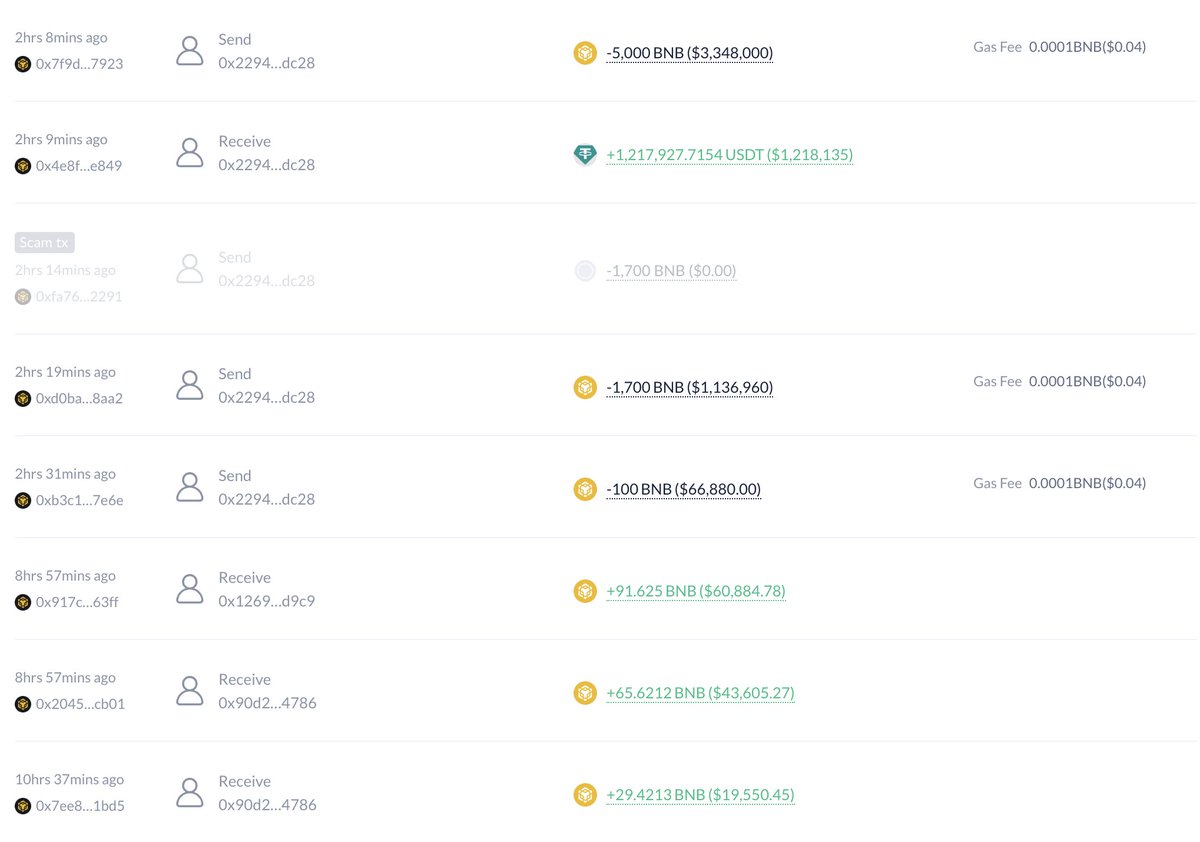Open transaction hash 0xd0ba...8aa2

tap(79, 398)
